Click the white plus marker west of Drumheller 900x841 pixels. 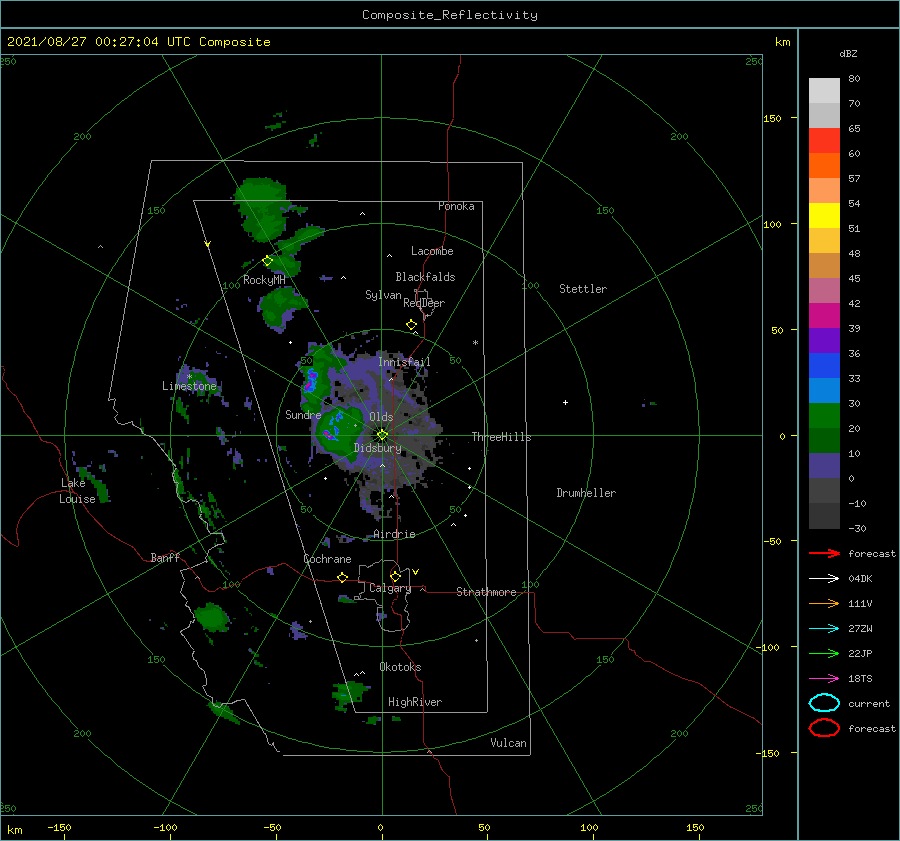[565, 402]
